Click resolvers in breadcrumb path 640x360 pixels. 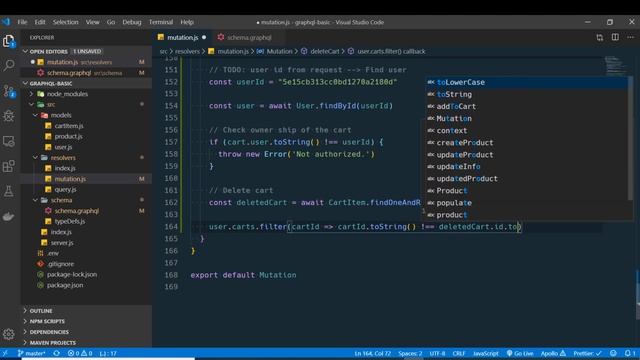point(187,51)
